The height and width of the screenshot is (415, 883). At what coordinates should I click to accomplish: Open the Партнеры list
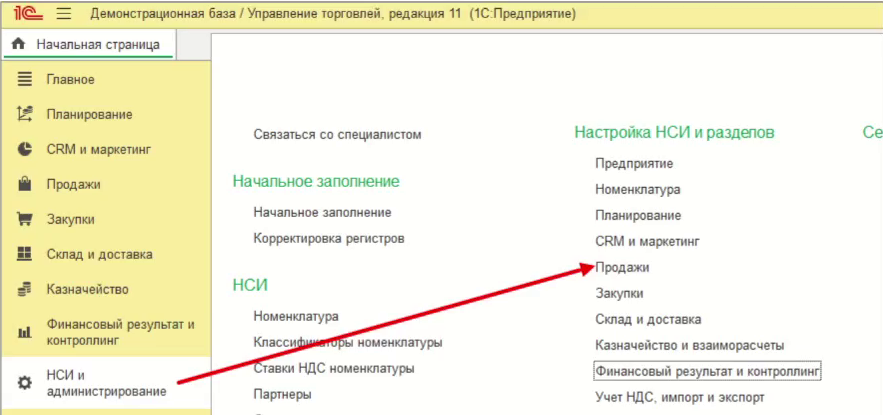(283, 394)
